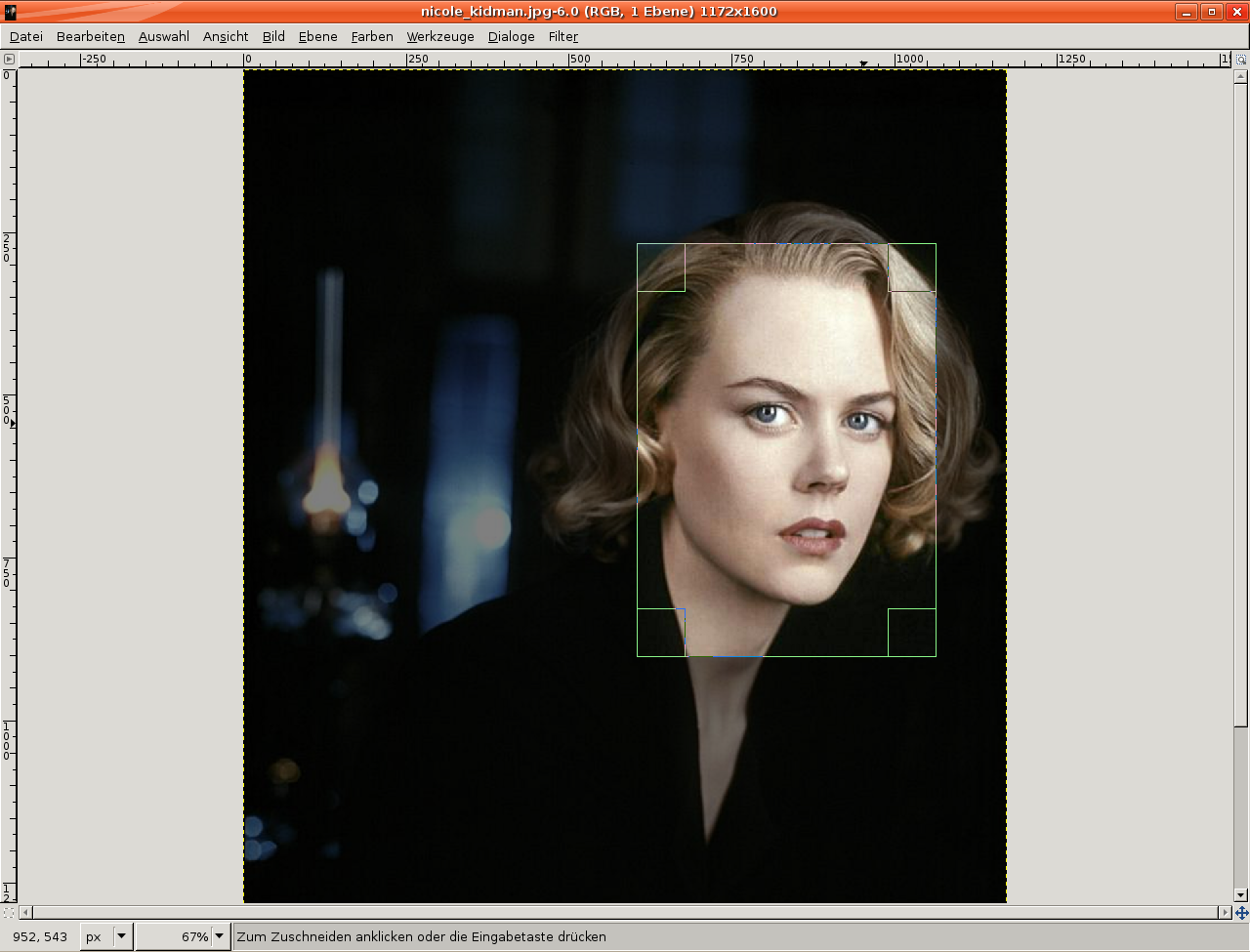Screen dimensions: 1250x952
Task: Open the Werkzeuge menu
Action: [x=439, y=36]
